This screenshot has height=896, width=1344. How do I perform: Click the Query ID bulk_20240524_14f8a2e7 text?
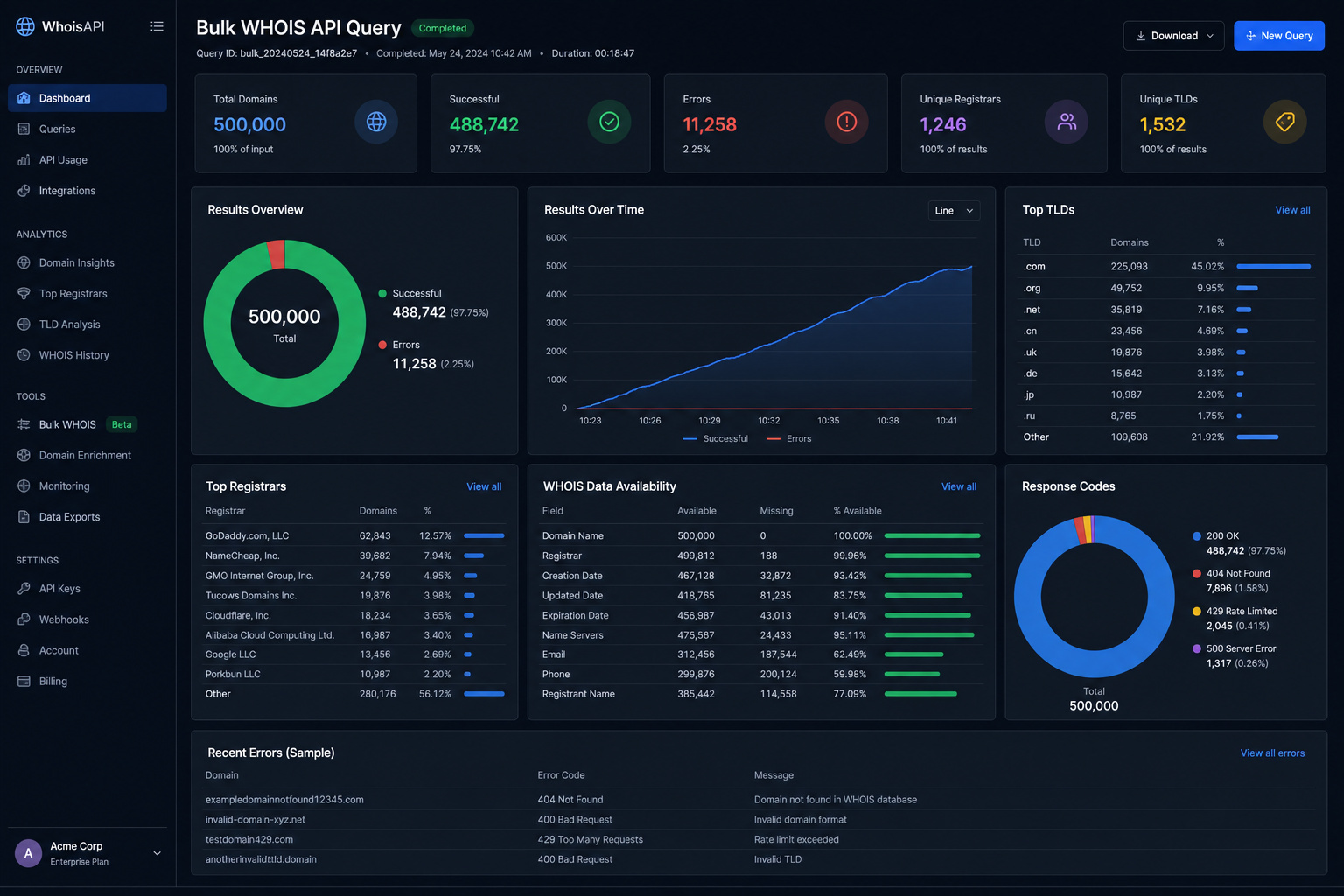coord(276,53)
